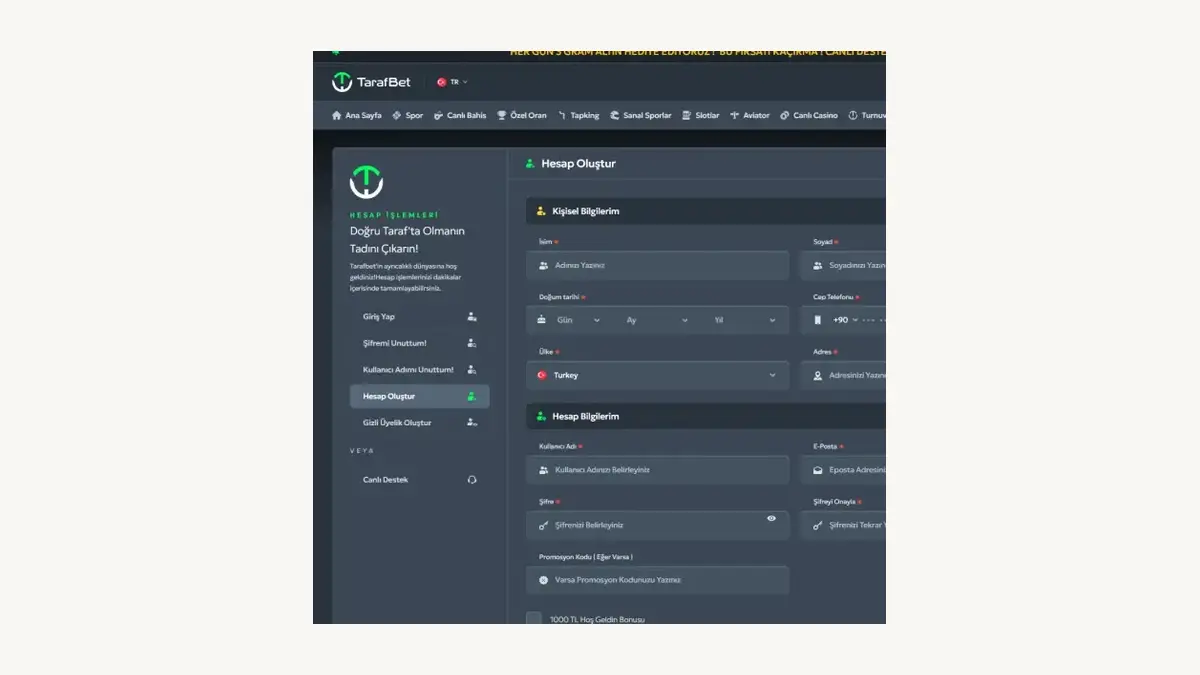Open the Slotlar menu item
This screenshot has height=675, width=1200.
(701, 116)
